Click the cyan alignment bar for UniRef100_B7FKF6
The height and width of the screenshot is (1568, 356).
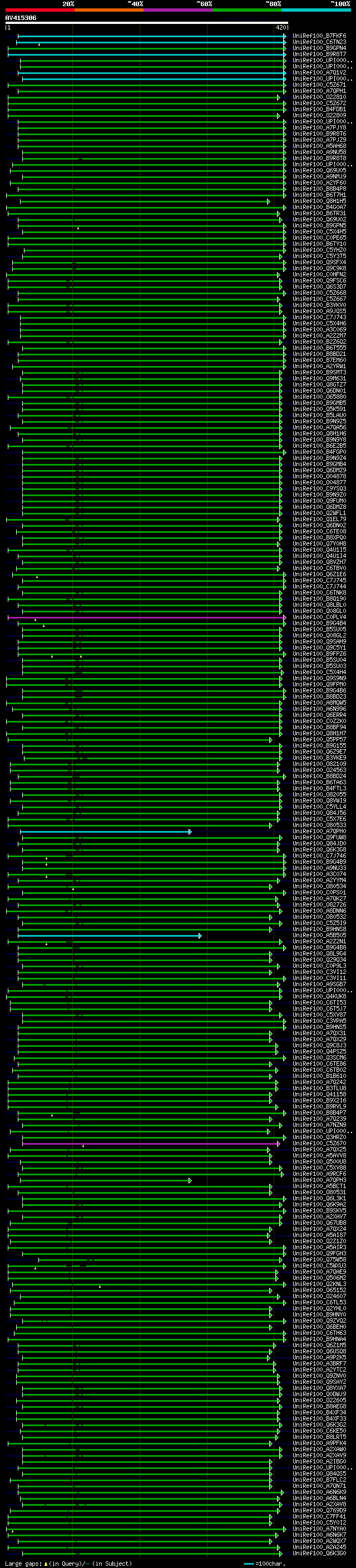click(151, 37)
